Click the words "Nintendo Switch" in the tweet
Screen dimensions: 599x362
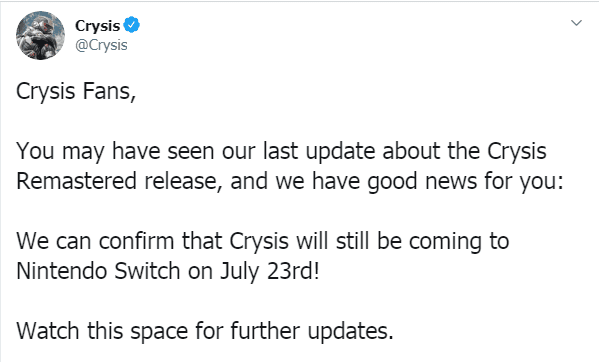(98, 271)
